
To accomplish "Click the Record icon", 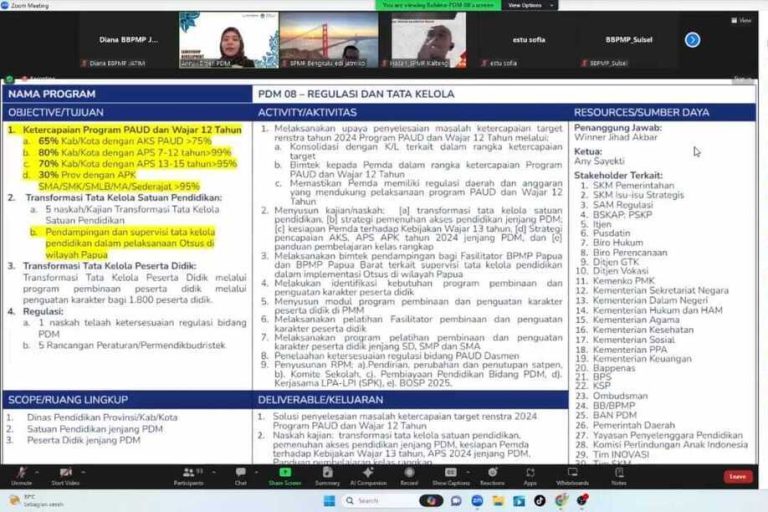I will click(x=409, y=475).
